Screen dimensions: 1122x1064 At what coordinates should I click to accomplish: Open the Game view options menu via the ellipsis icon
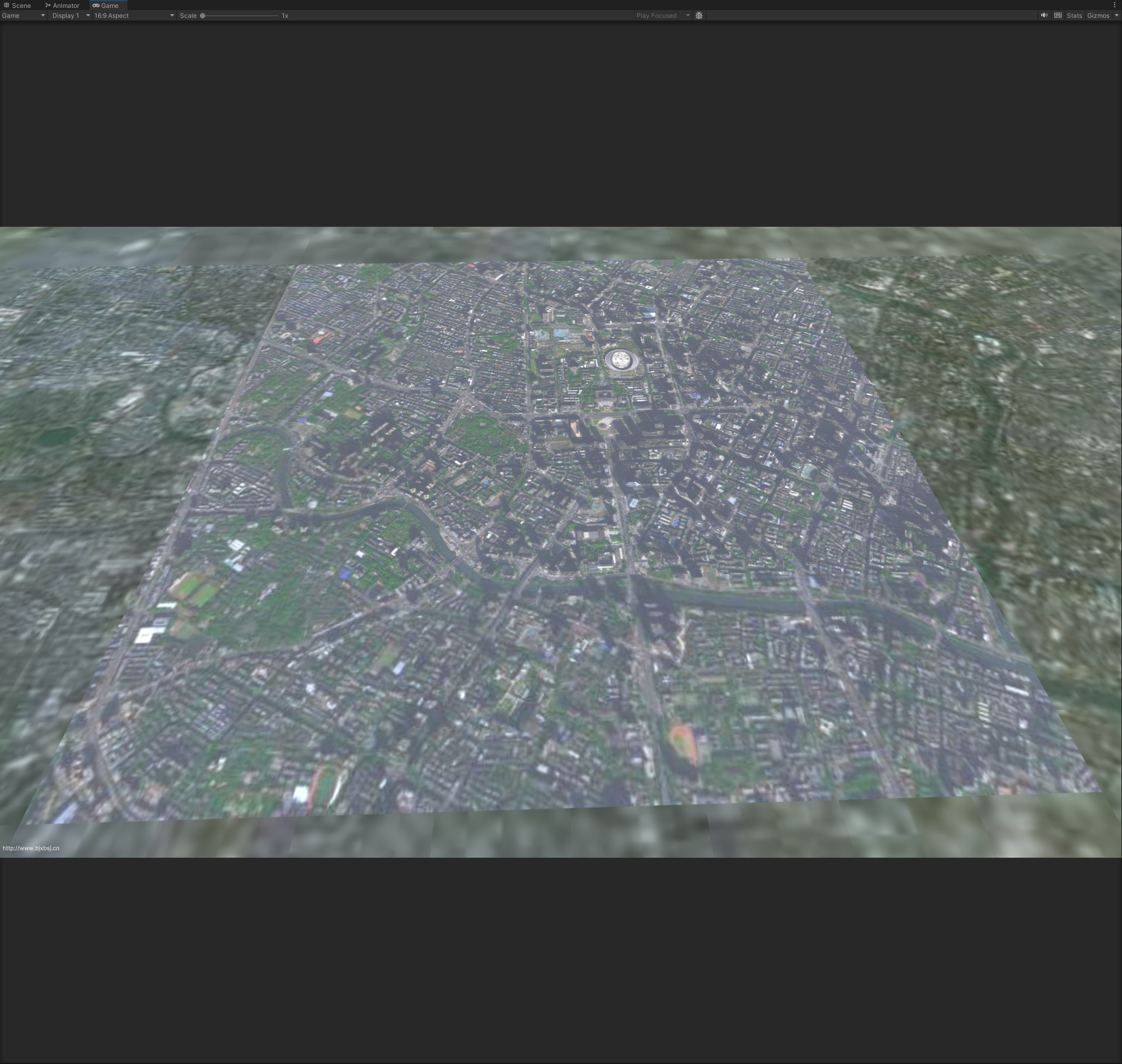click(x=1115, y=5)
